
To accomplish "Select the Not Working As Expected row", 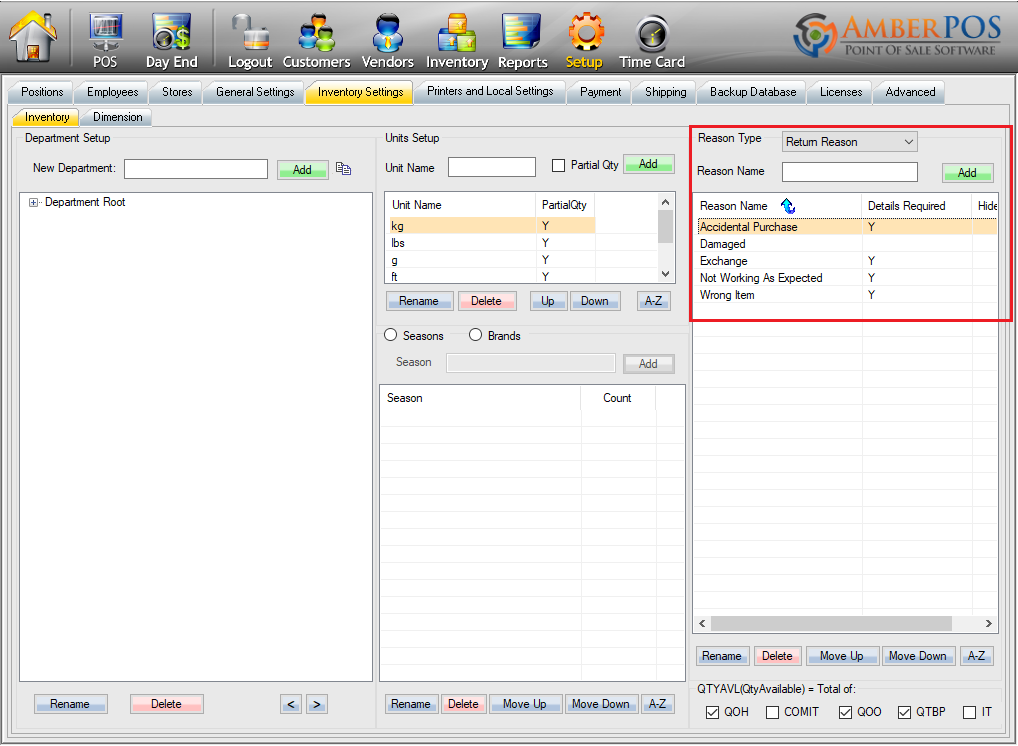I will pyautogui.click(x=847, y=278).
